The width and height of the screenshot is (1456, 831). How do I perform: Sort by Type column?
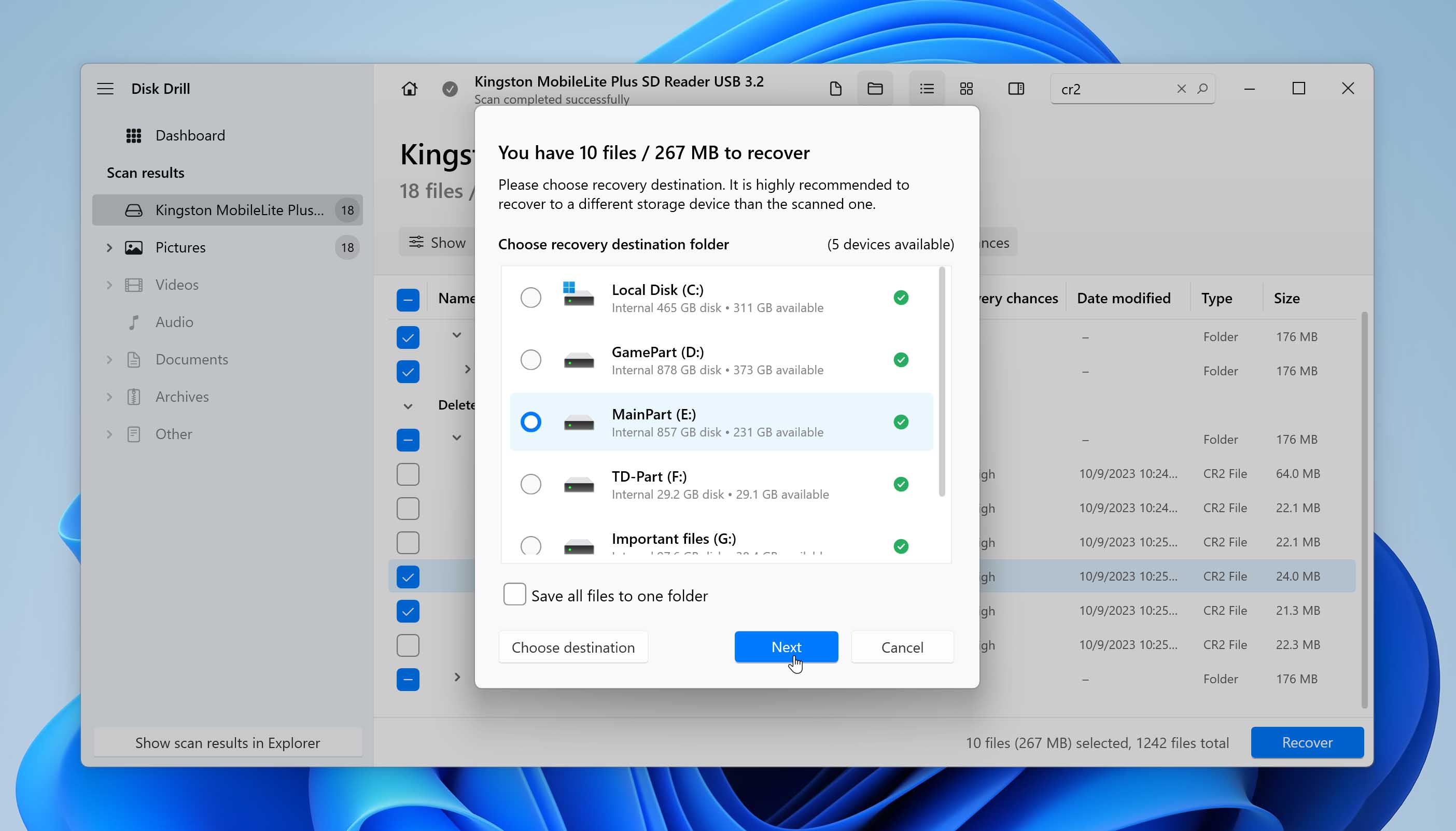coord(1216,298)
